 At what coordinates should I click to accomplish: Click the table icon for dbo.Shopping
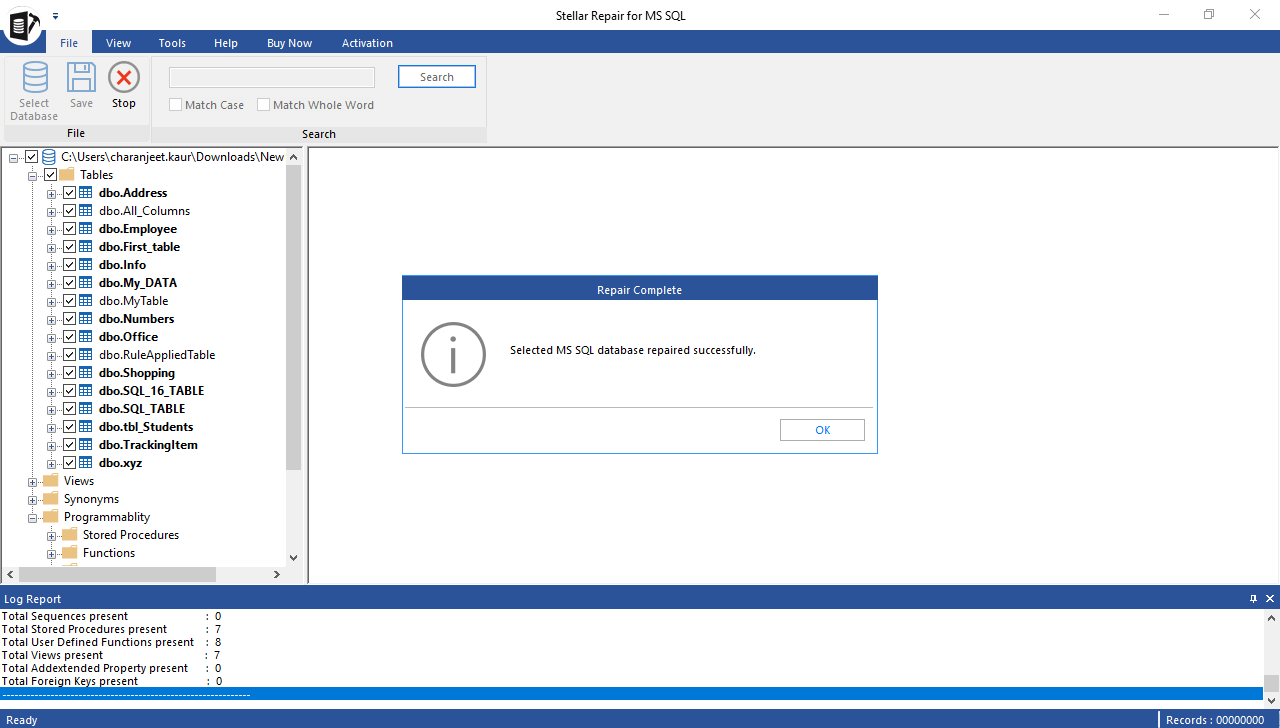pos(87,373)
